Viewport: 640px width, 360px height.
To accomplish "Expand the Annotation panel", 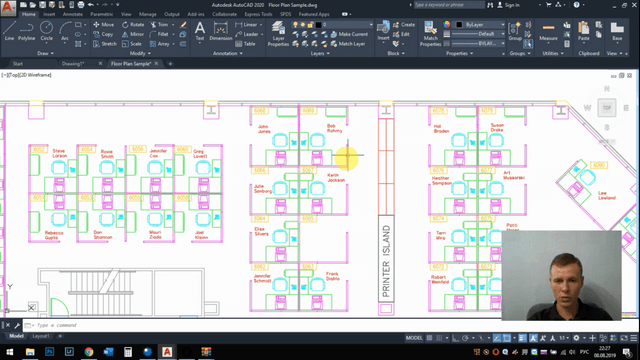I will tap(228, 53).
